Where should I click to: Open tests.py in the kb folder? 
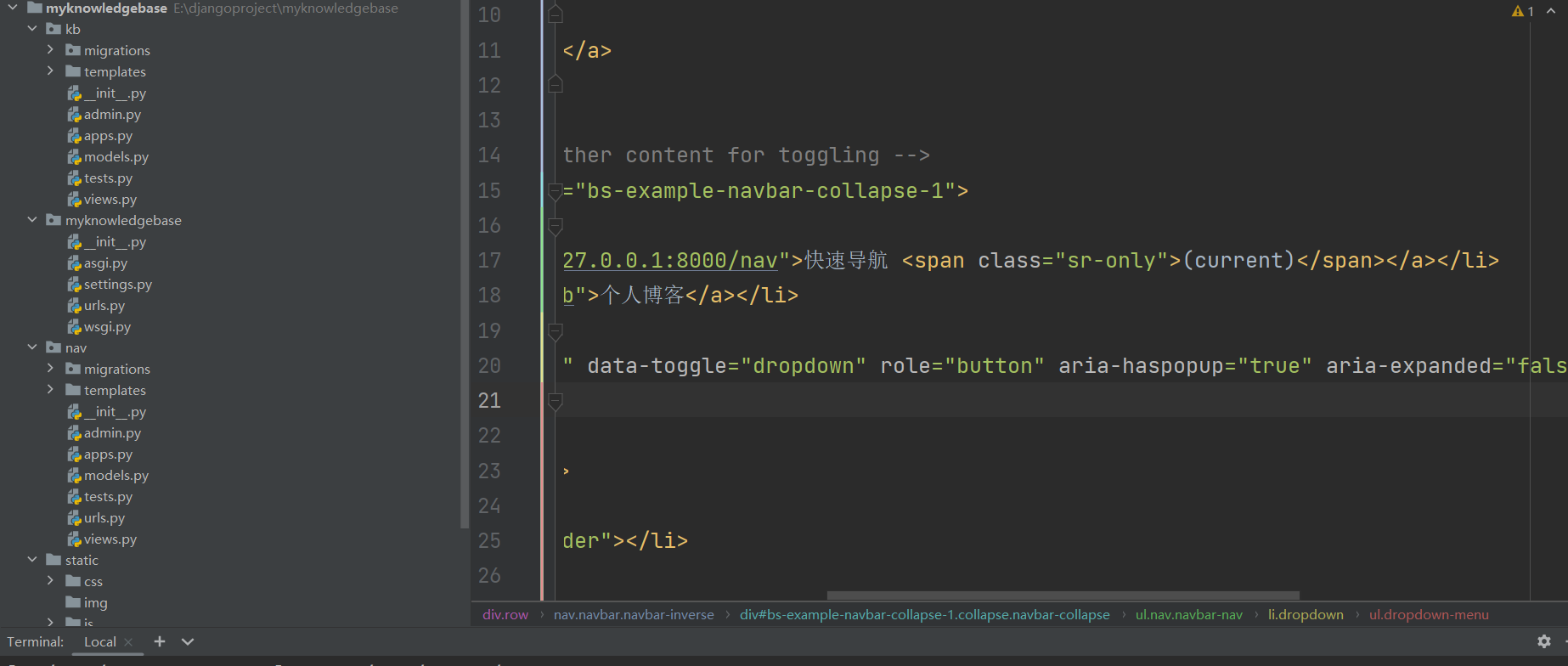click(x=108, y=178)
